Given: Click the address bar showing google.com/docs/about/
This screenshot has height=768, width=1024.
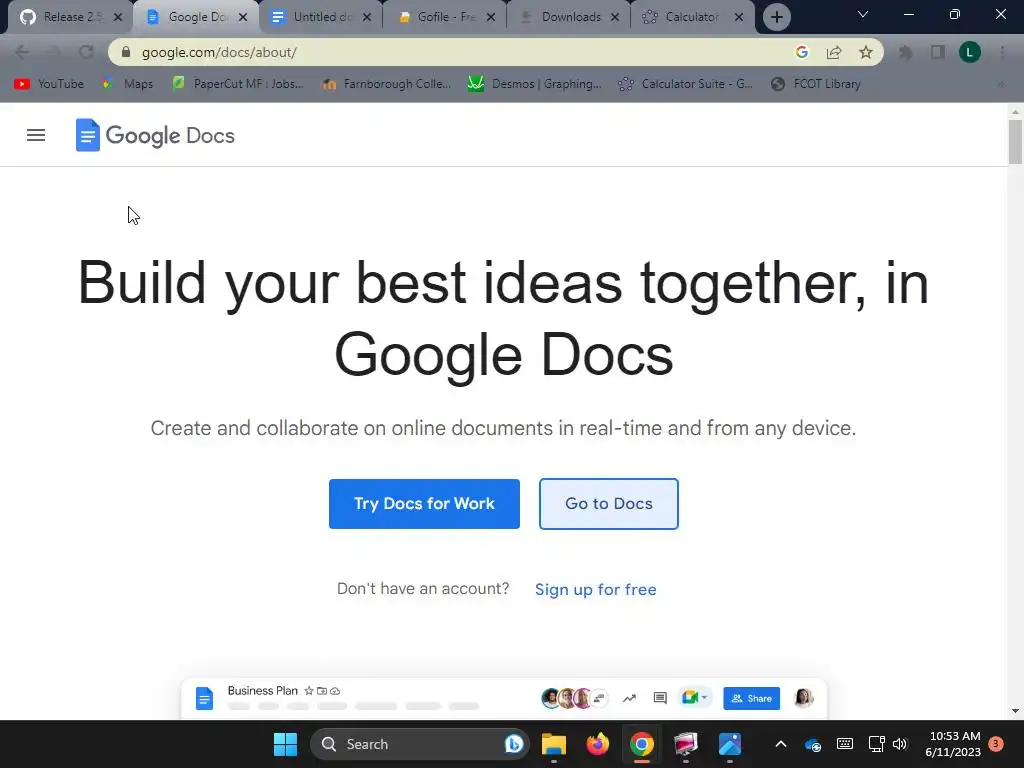Looking at the screenshot, I should tap(496, 52).
